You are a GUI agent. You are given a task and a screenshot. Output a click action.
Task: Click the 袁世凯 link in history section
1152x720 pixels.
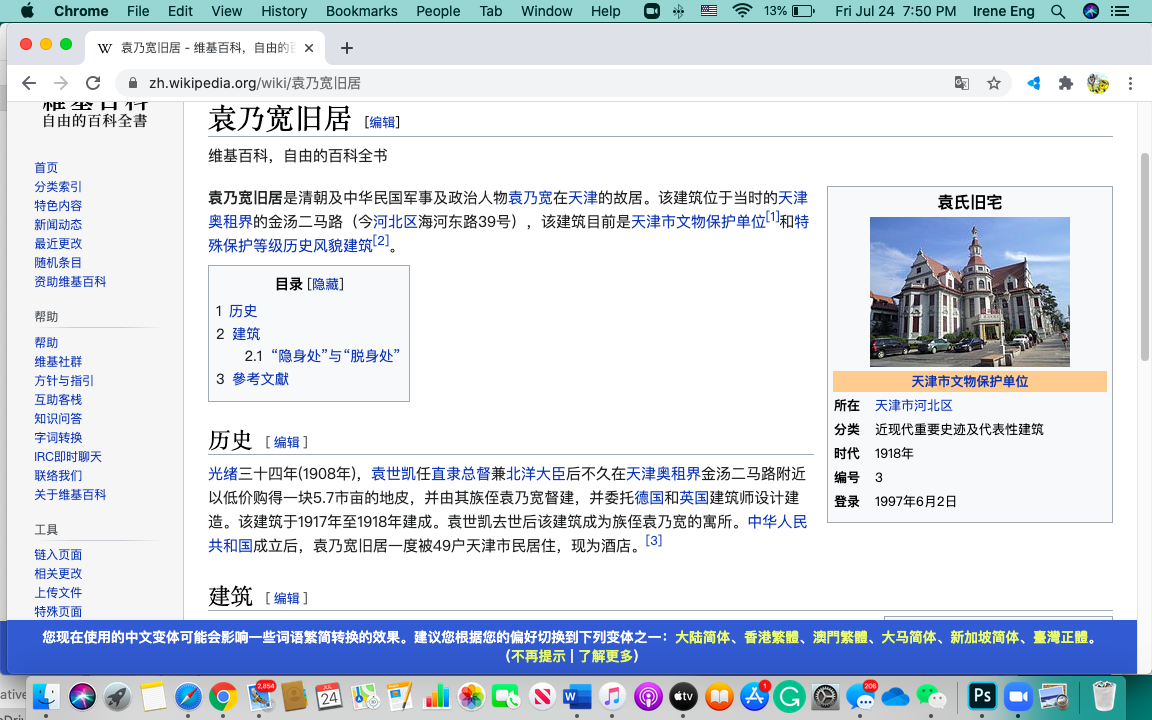[x=392, y=474]
